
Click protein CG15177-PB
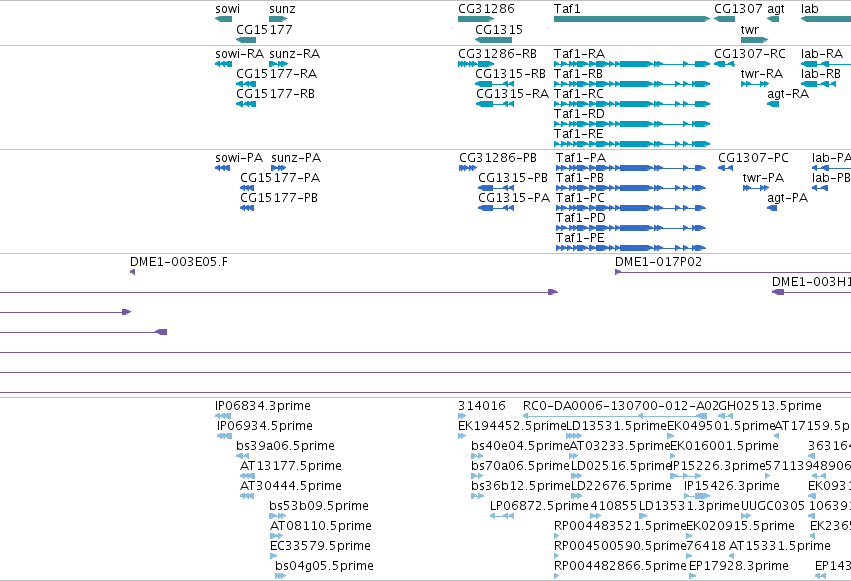(279, 198)
